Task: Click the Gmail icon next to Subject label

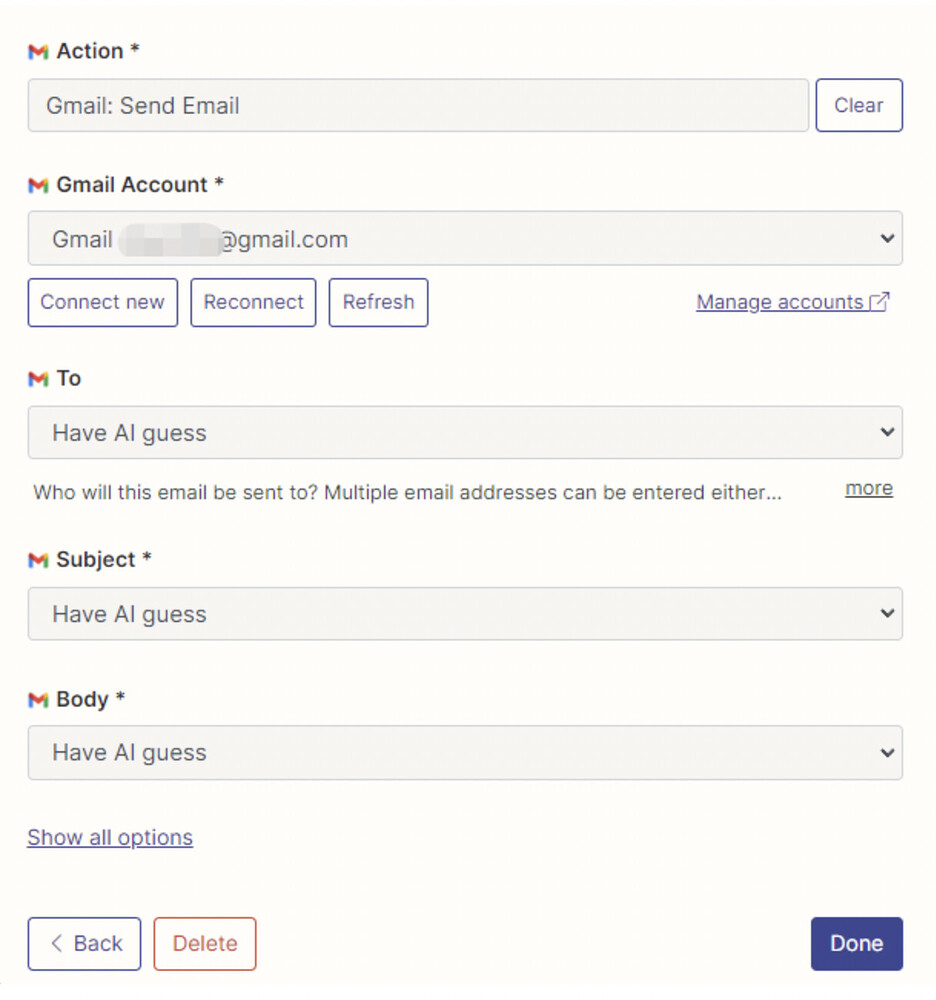Action: point(38,560)
